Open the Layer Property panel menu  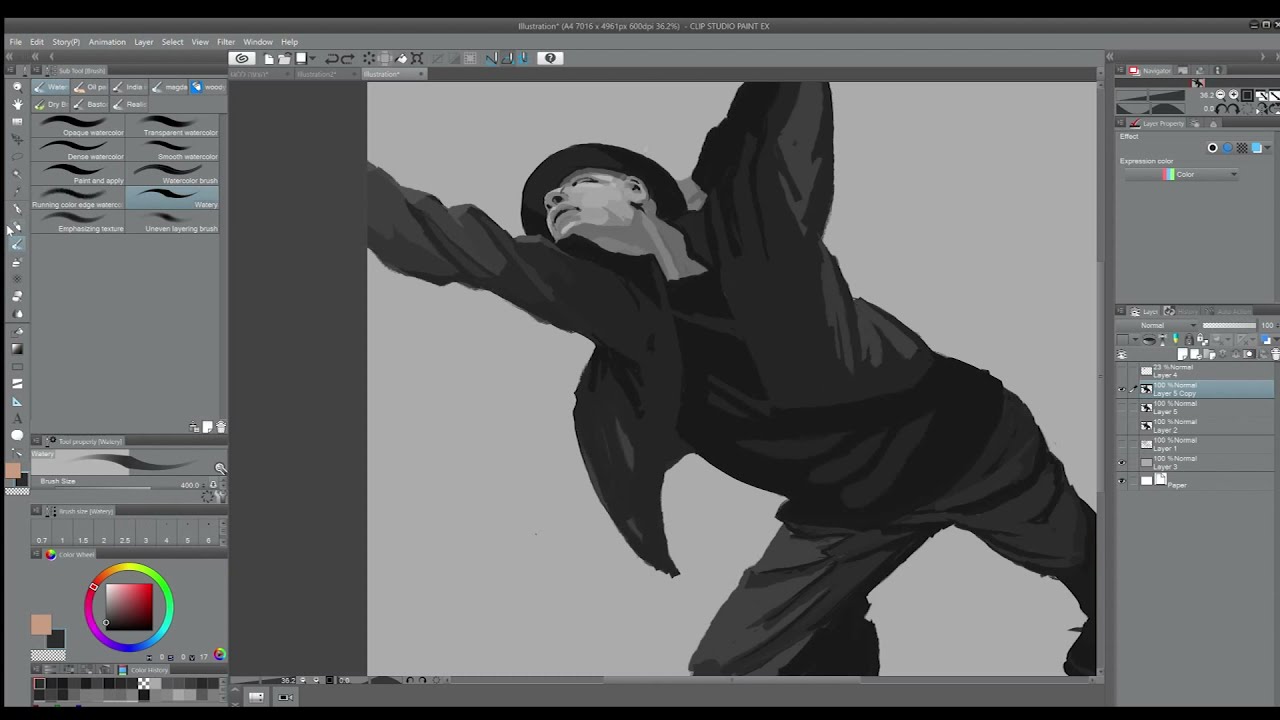tap(1121, 123)
